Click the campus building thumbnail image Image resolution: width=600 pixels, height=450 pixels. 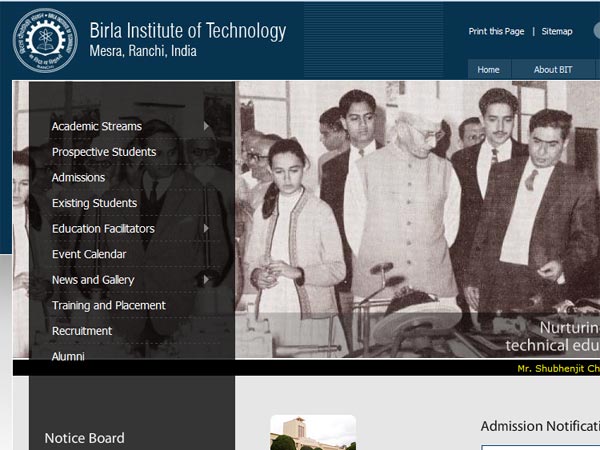click(x=312, y=433)
